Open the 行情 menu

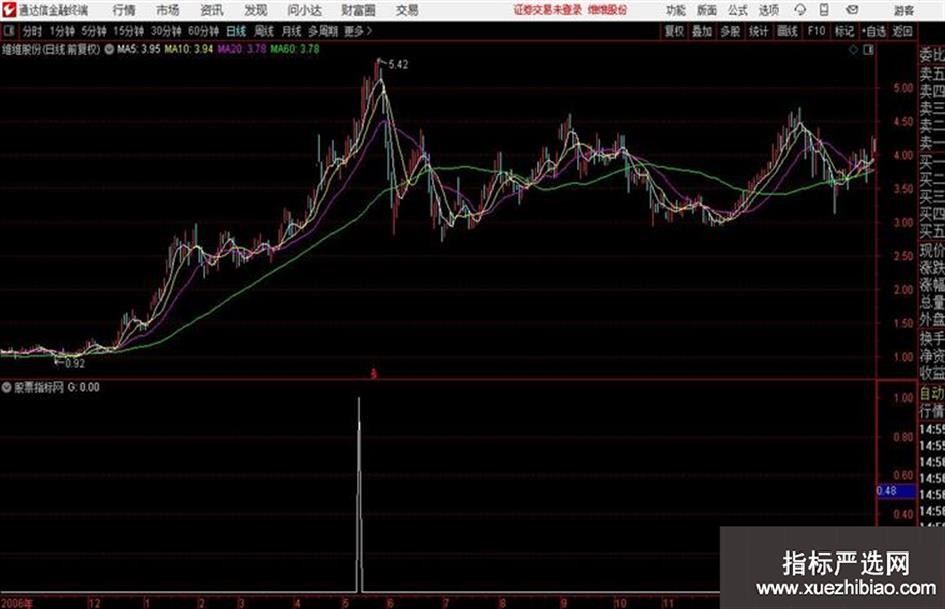click(124, 10)
